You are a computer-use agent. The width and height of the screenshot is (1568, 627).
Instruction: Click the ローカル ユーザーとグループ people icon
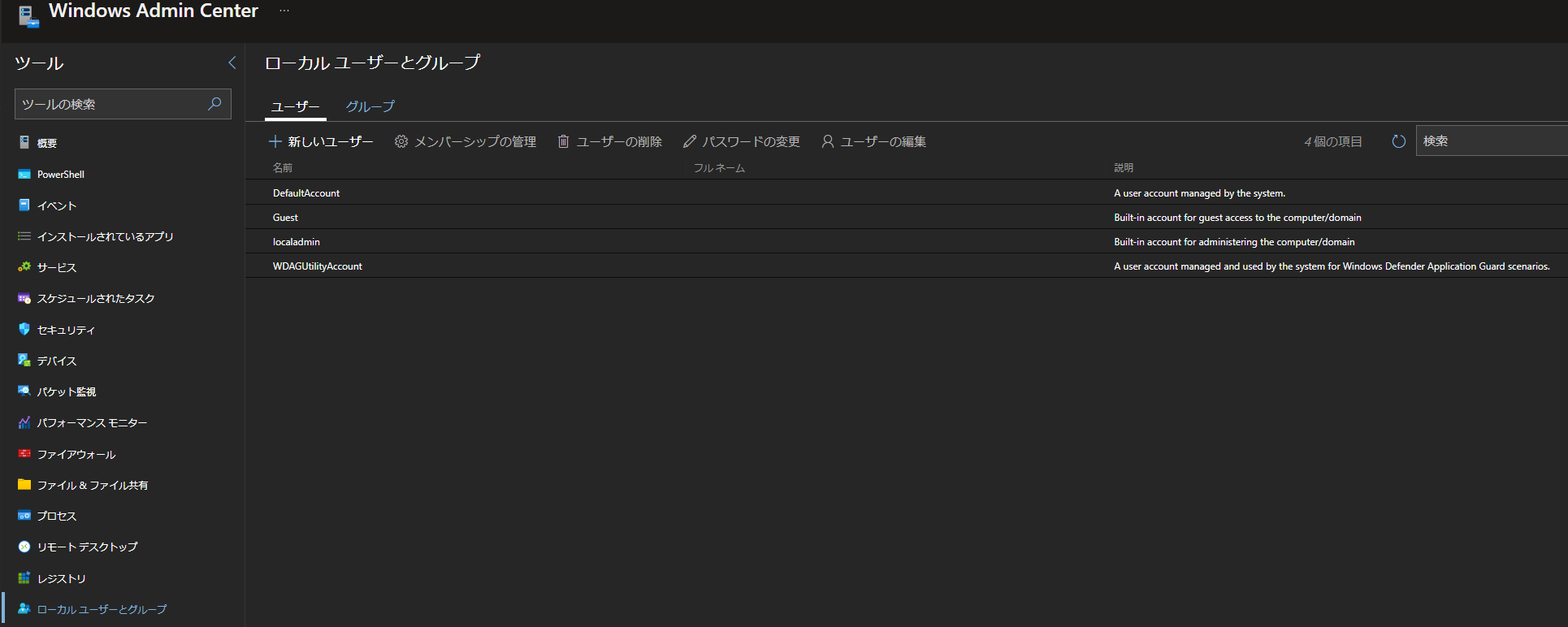coord(24,608)
